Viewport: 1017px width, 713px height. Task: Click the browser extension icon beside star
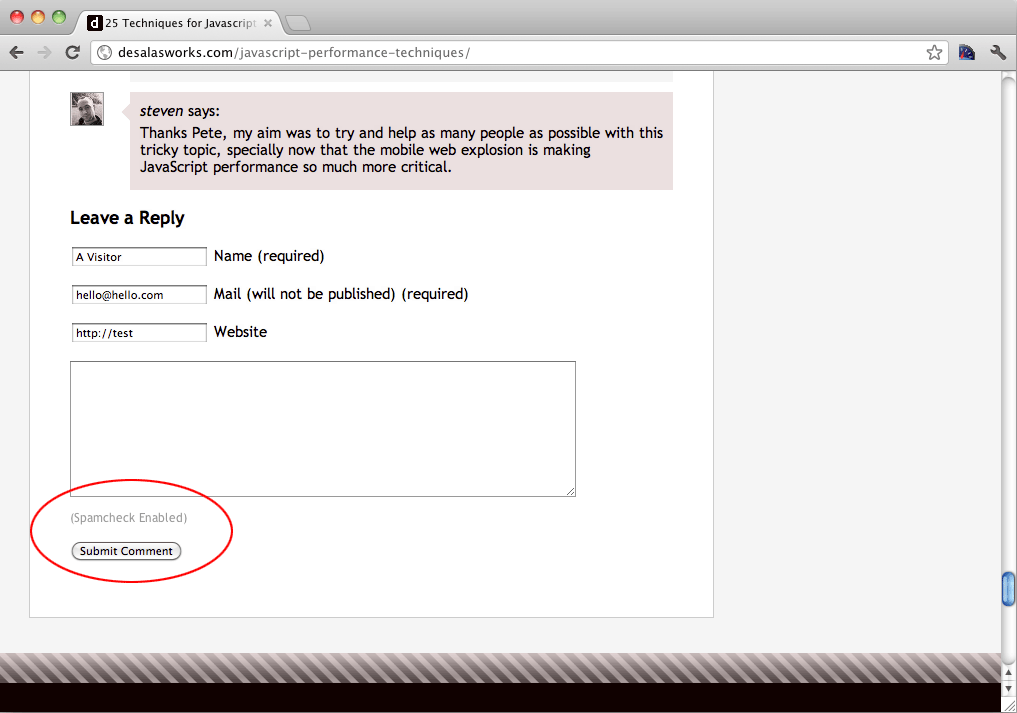click(966, 53)
